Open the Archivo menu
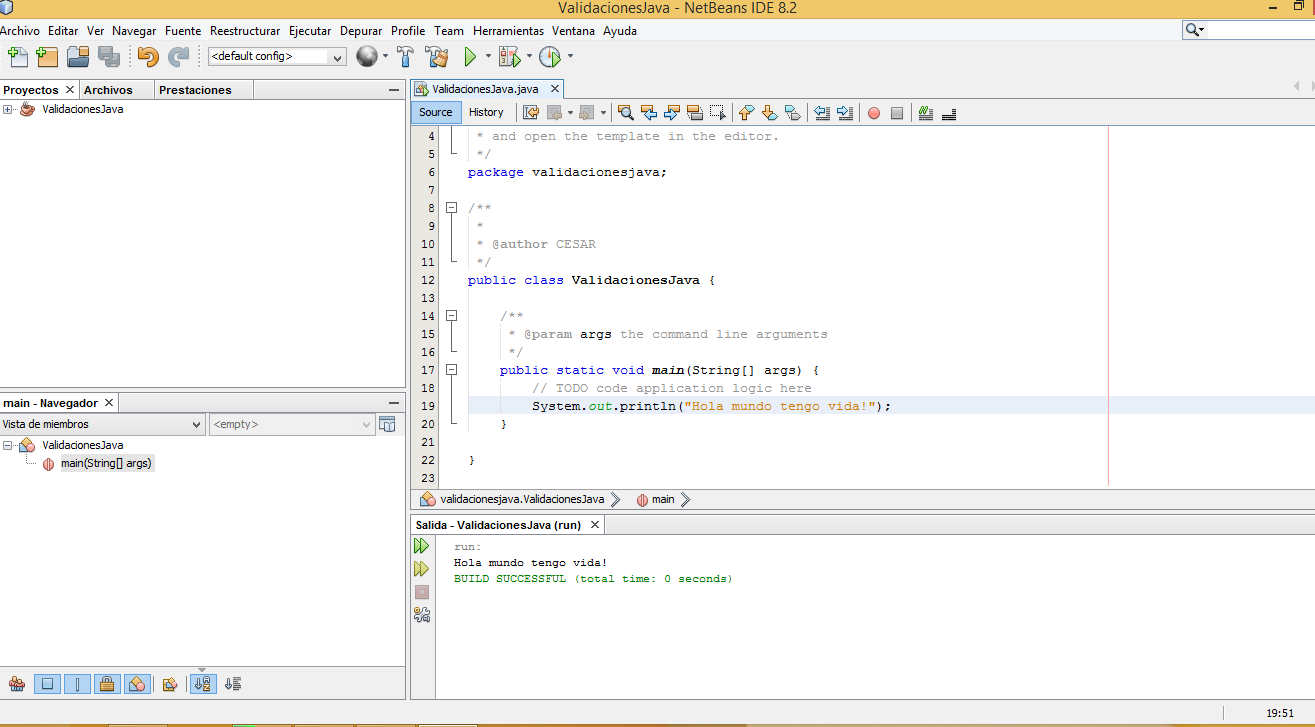1315x727 pixels. tap(20, 31)
